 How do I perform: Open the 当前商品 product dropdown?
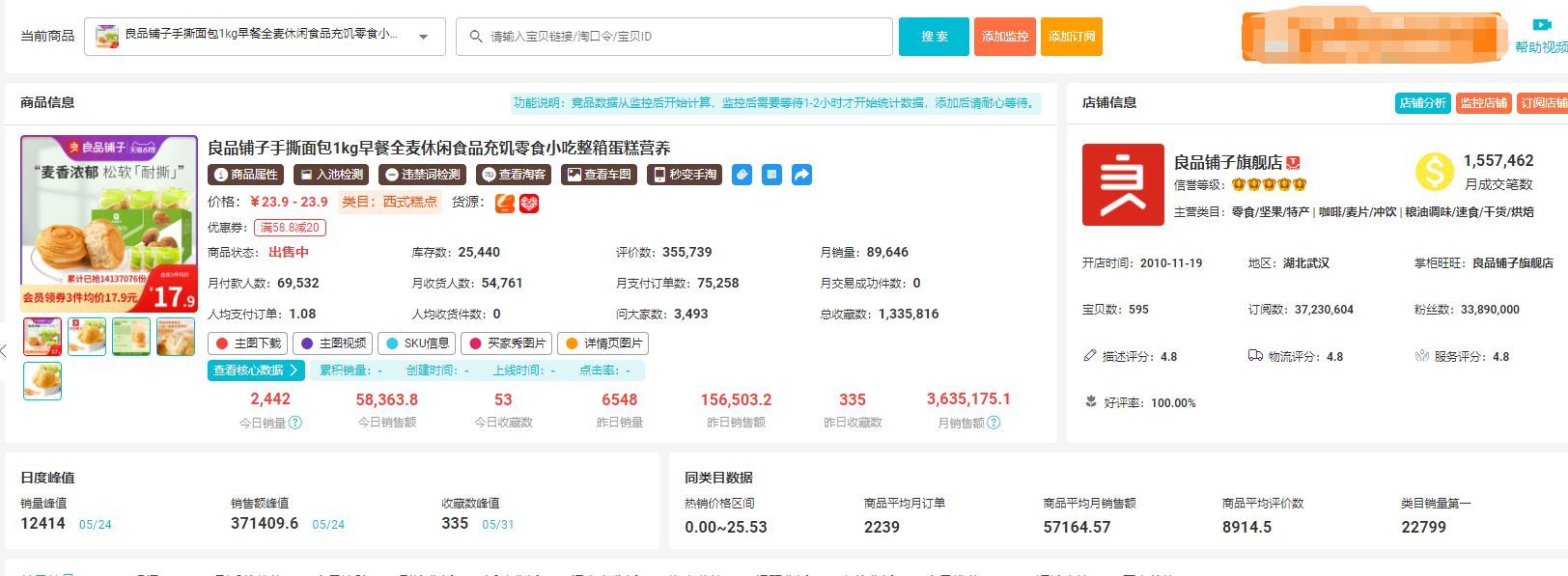pos(266,37)
